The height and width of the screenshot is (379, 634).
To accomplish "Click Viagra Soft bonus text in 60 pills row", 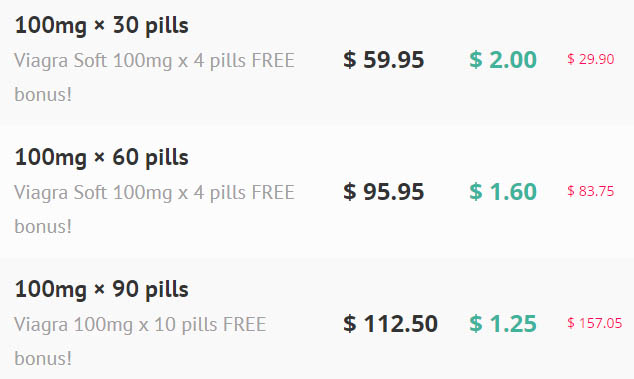I will point(154,210).
